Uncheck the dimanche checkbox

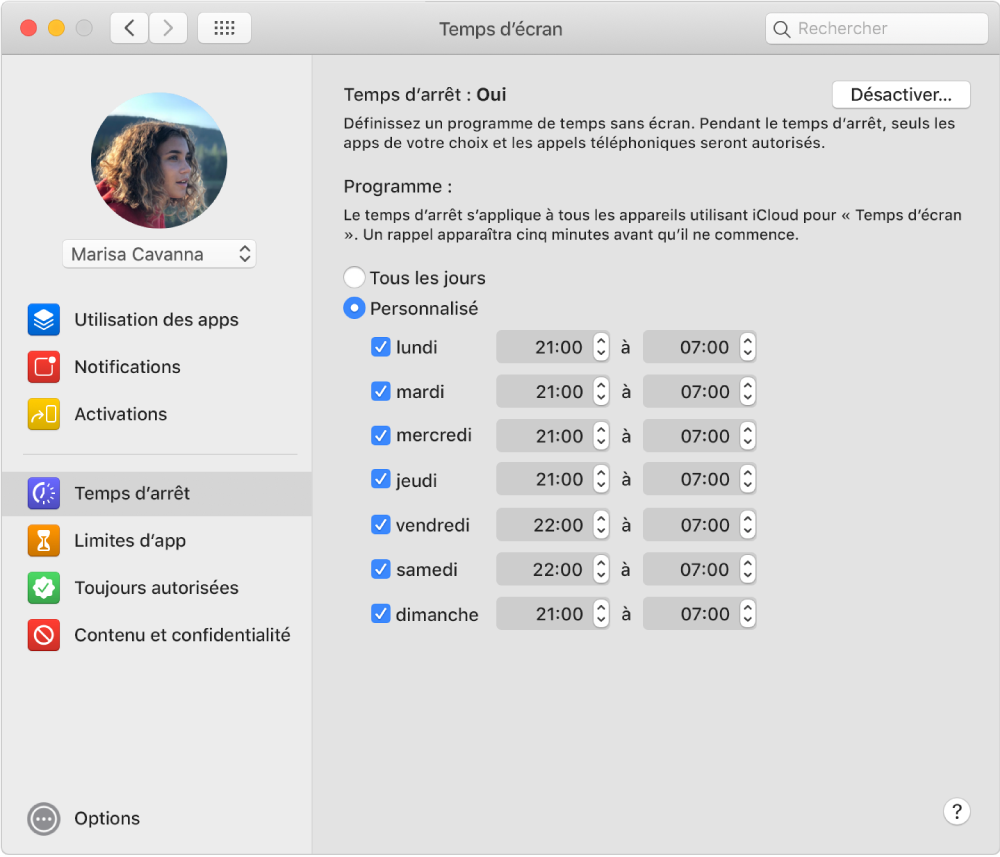tap(381, 614)
